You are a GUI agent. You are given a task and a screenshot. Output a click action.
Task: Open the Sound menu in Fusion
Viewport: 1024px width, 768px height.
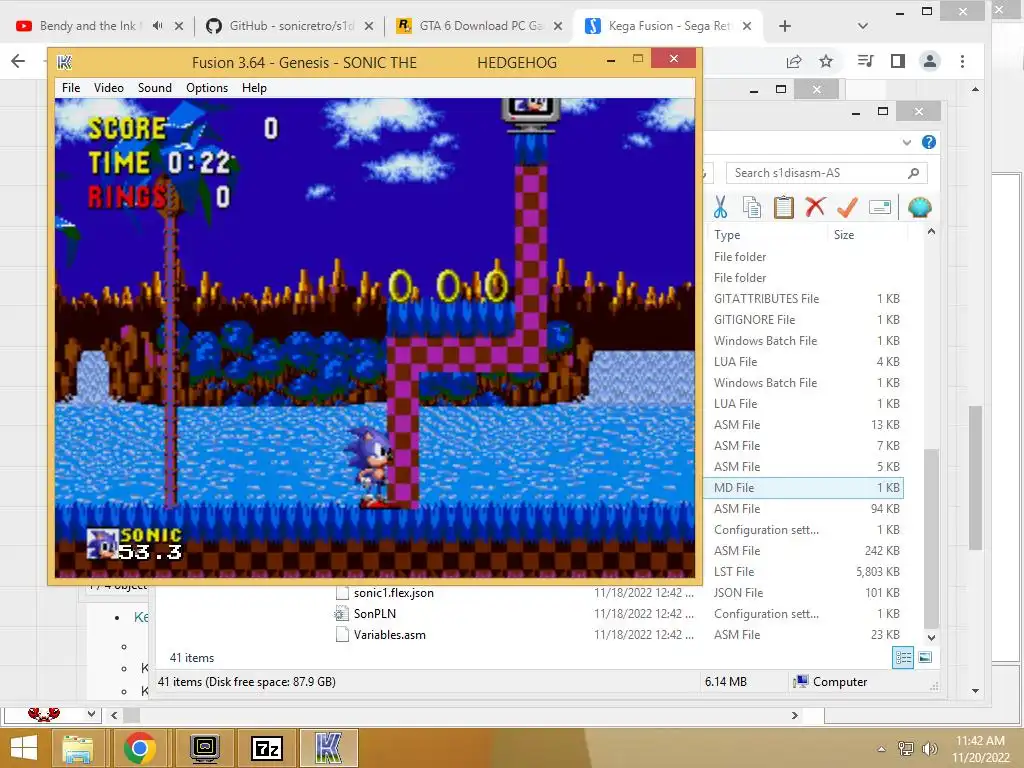(154, 88)
